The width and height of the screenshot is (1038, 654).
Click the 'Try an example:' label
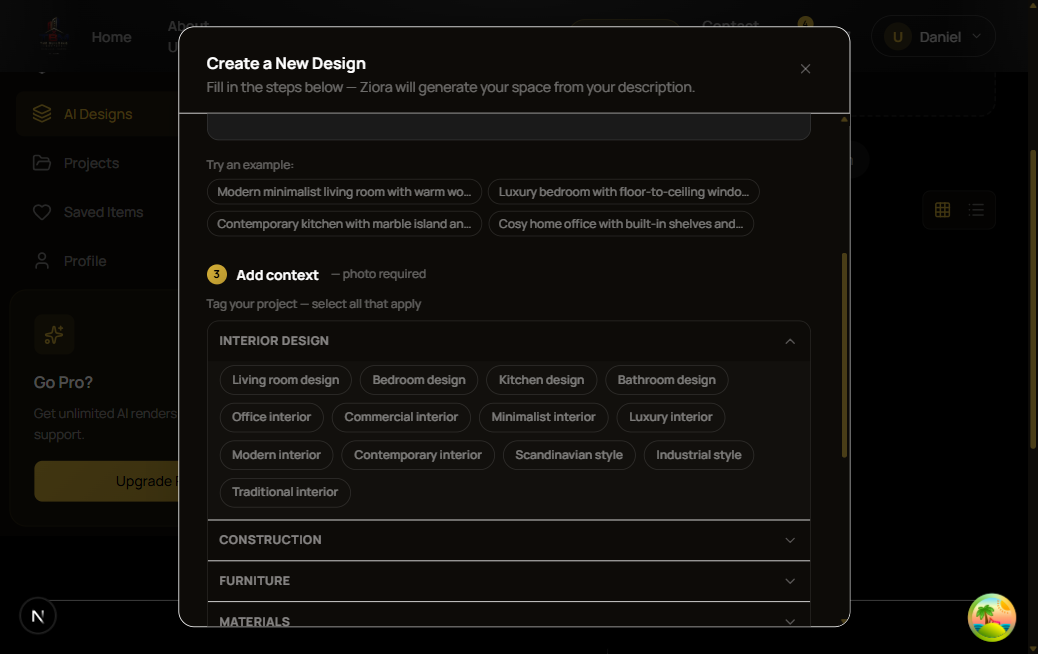[250, 165]
